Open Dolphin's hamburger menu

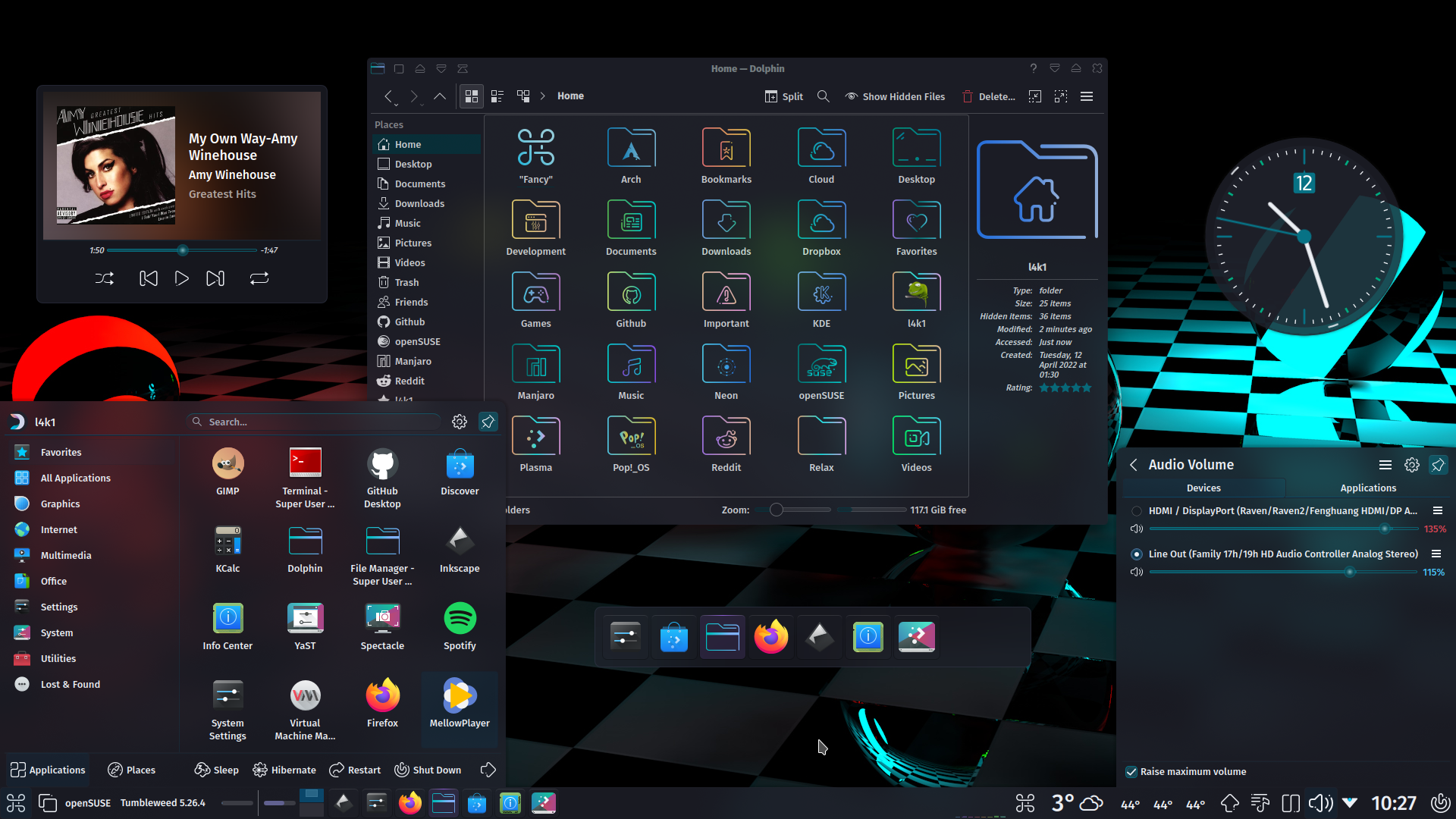[1086, 96]
